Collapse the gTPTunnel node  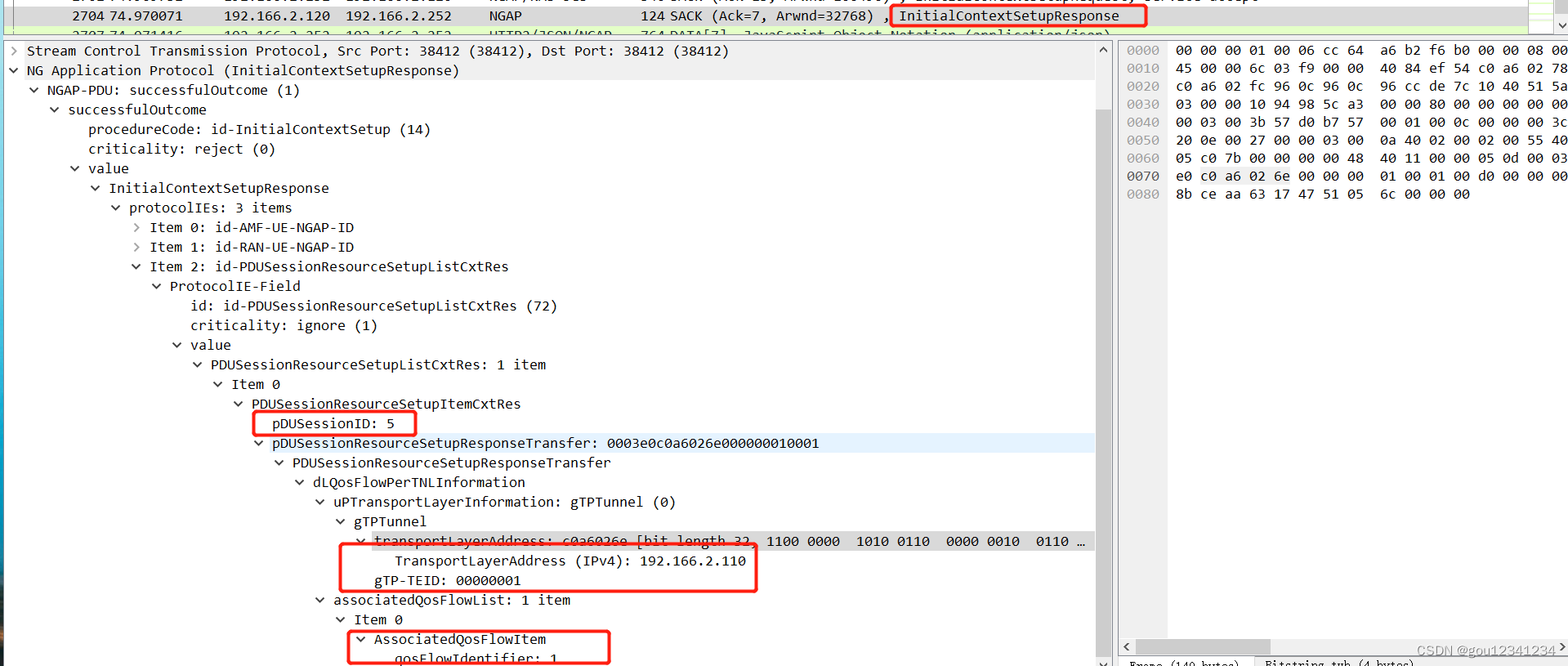pos(341,521)
